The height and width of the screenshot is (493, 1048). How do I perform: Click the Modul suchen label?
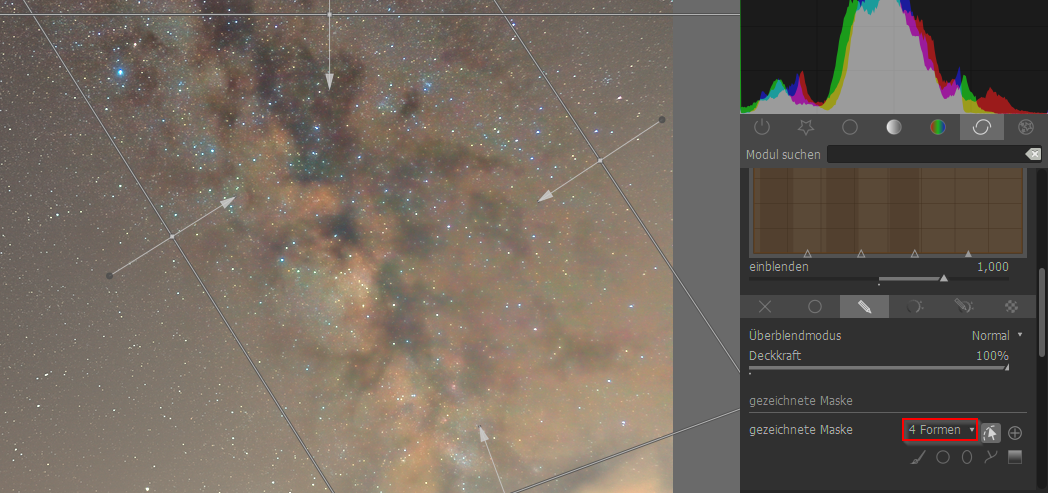pos(783,154)
